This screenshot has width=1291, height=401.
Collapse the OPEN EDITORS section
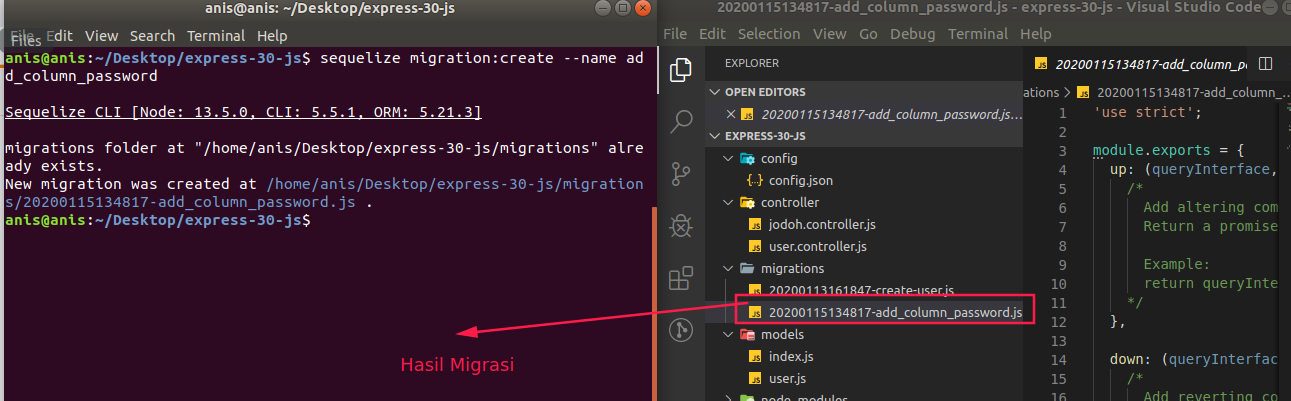point(716,92)
